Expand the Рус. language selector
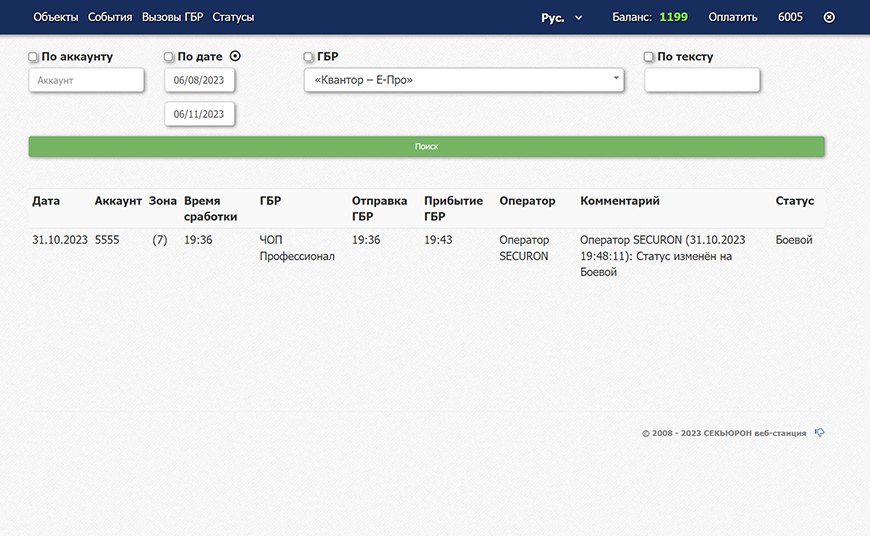Viewport: 870px width, 536px height. 562,18
